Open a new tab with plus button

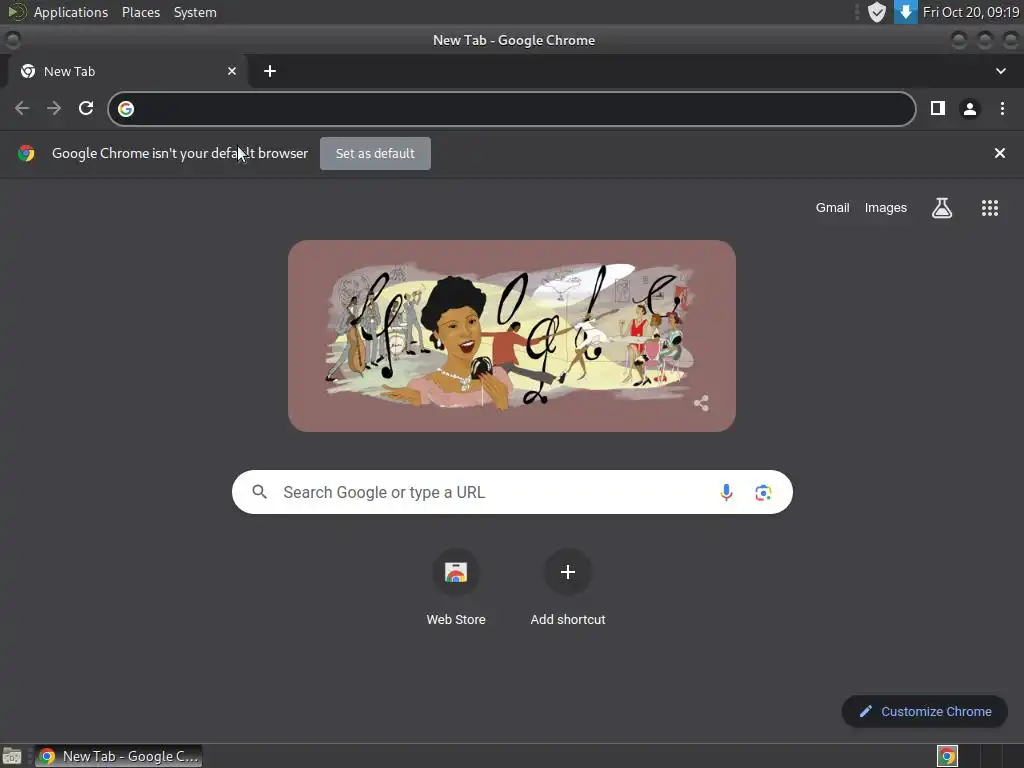click(270, 71)
